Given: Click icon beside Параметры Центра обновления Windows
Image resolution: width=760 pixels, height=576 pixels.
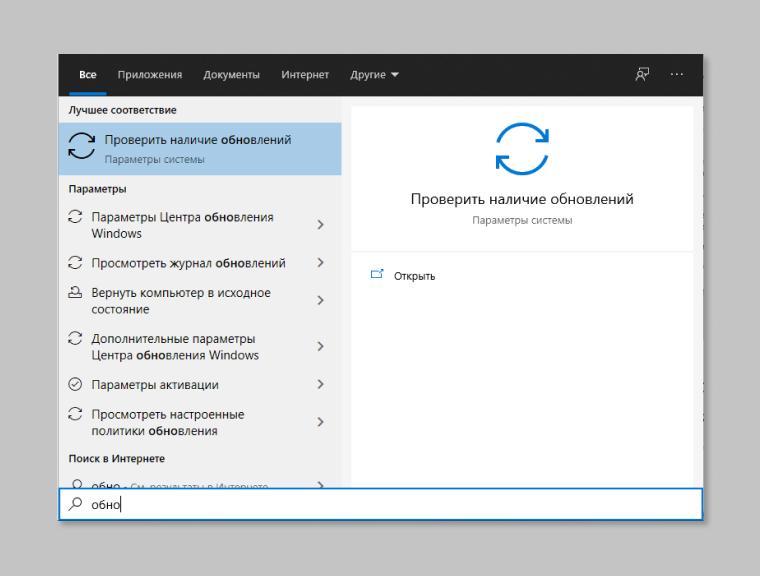Looking at the screenshot, I should pos(75,217).
